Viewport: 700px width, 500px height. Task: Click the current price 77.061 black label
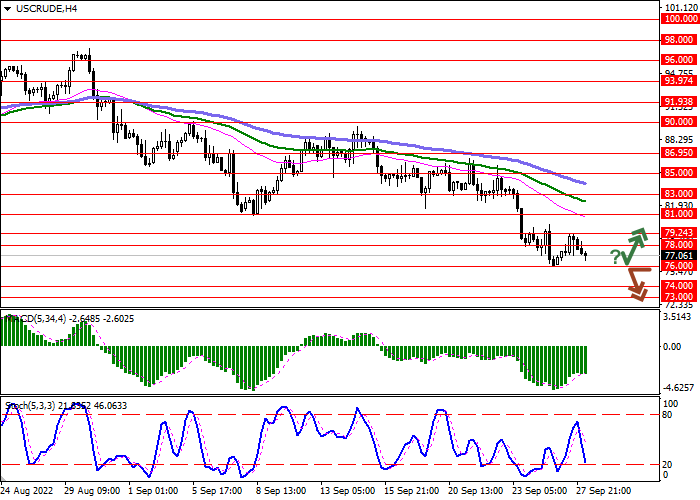pos(679,255)
